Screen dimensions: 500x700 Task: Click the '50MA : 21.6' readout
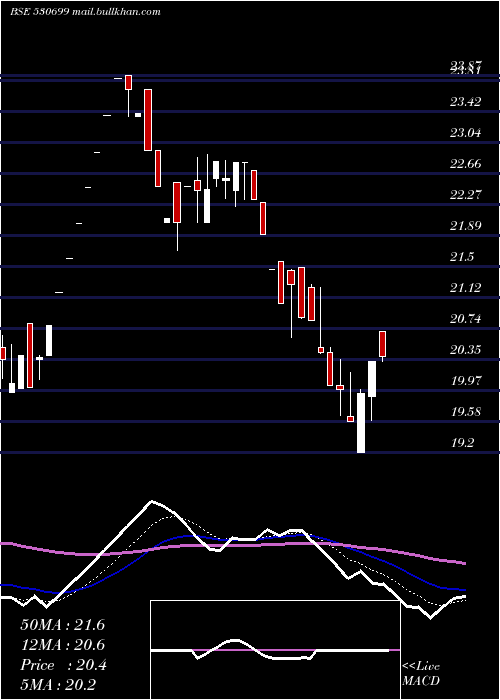62,624
